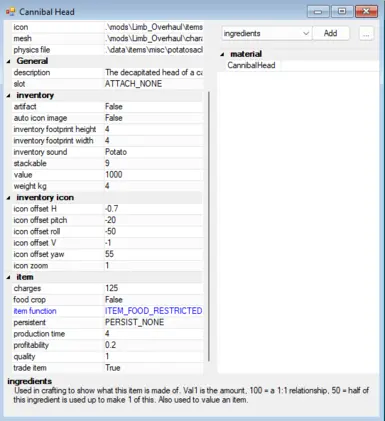Click icon offset V value -1
The height and width of the screenshot is (421, 385).
[x=153, y=243]
